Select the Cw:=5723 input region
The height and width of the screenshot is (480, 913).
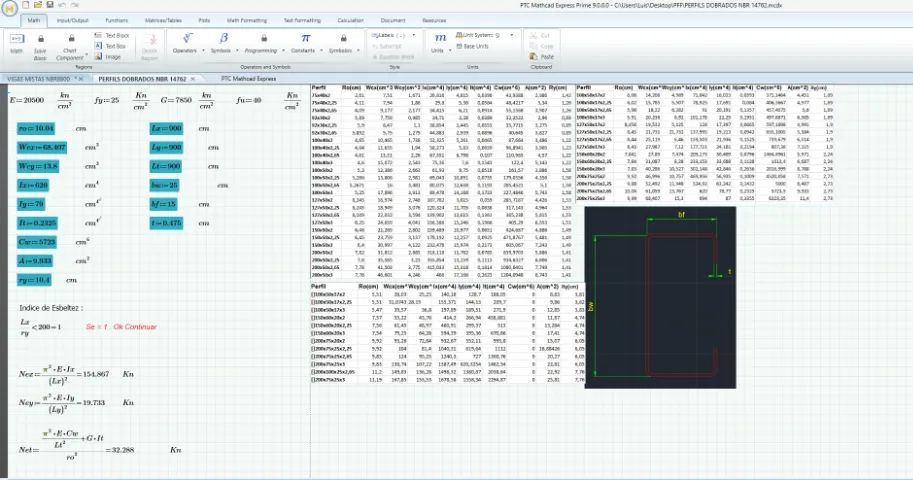click(x=37, y=242)
